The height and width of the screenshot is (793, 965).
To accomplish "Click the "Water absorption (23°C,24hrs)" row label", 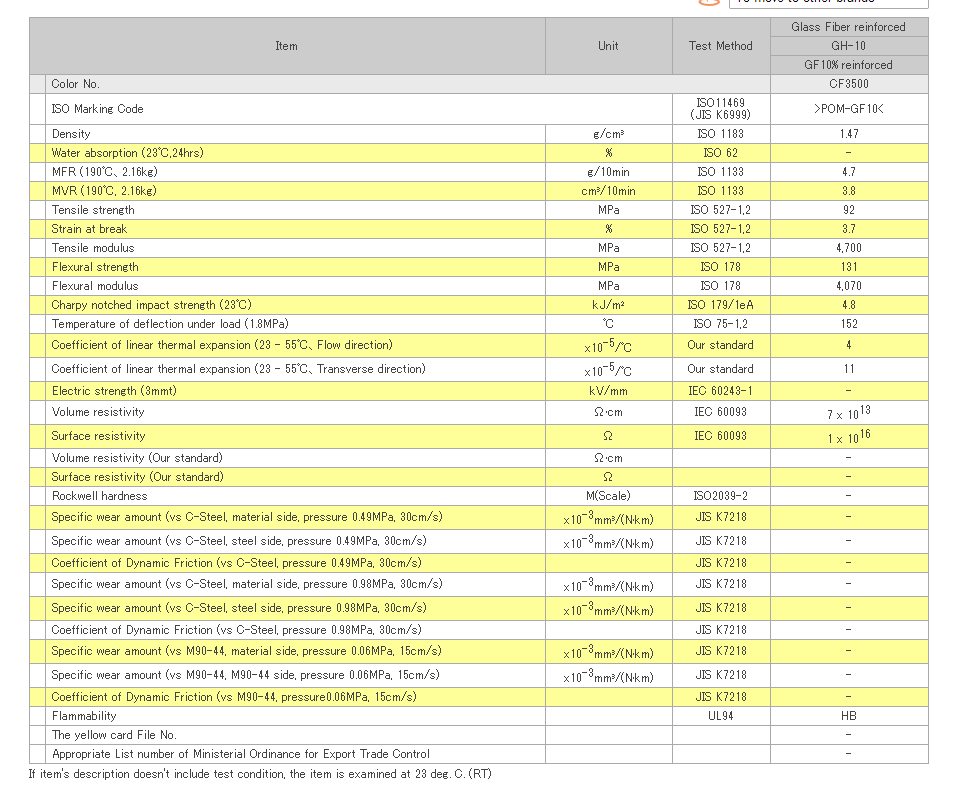I will (x=127, y=153).
